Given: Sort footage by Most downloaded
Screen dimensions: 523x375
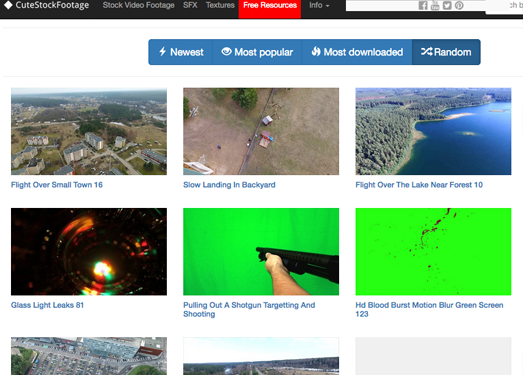Looking at the screenshot, I should point(357,52).
